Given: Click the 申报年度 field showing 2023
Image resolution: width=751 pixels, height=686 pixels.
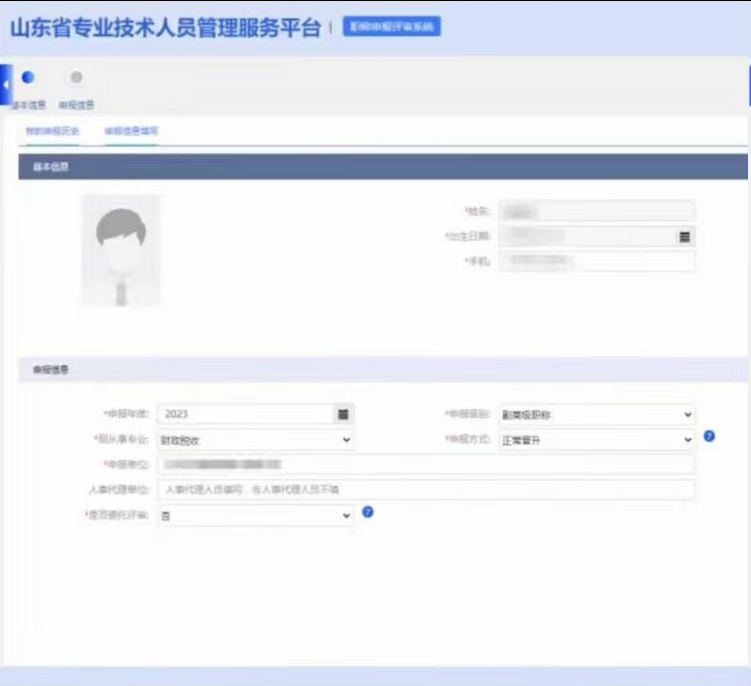Looking at the screenshot, I should 256,414.
